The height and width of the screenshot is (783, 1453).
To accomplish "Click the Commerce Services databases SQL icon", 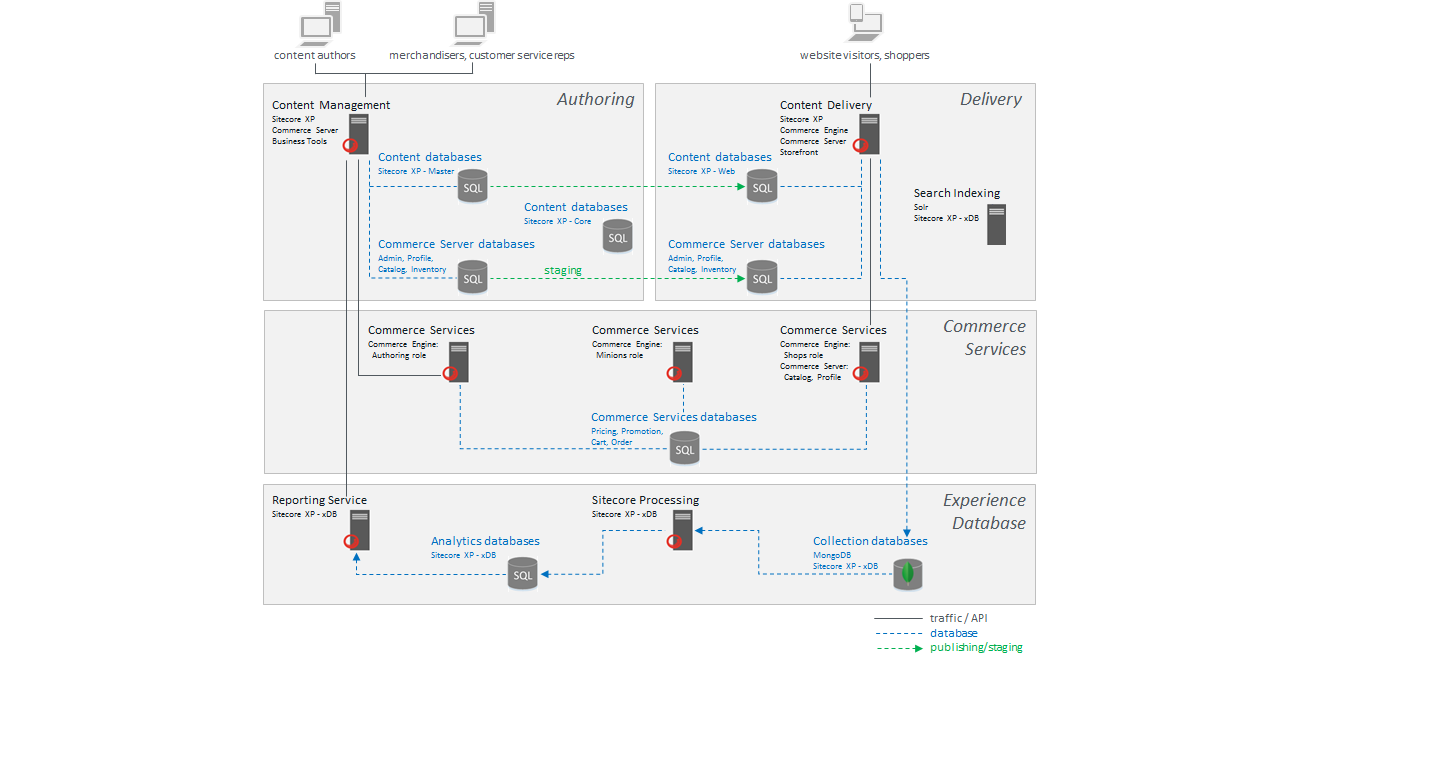I will (685, 448).
